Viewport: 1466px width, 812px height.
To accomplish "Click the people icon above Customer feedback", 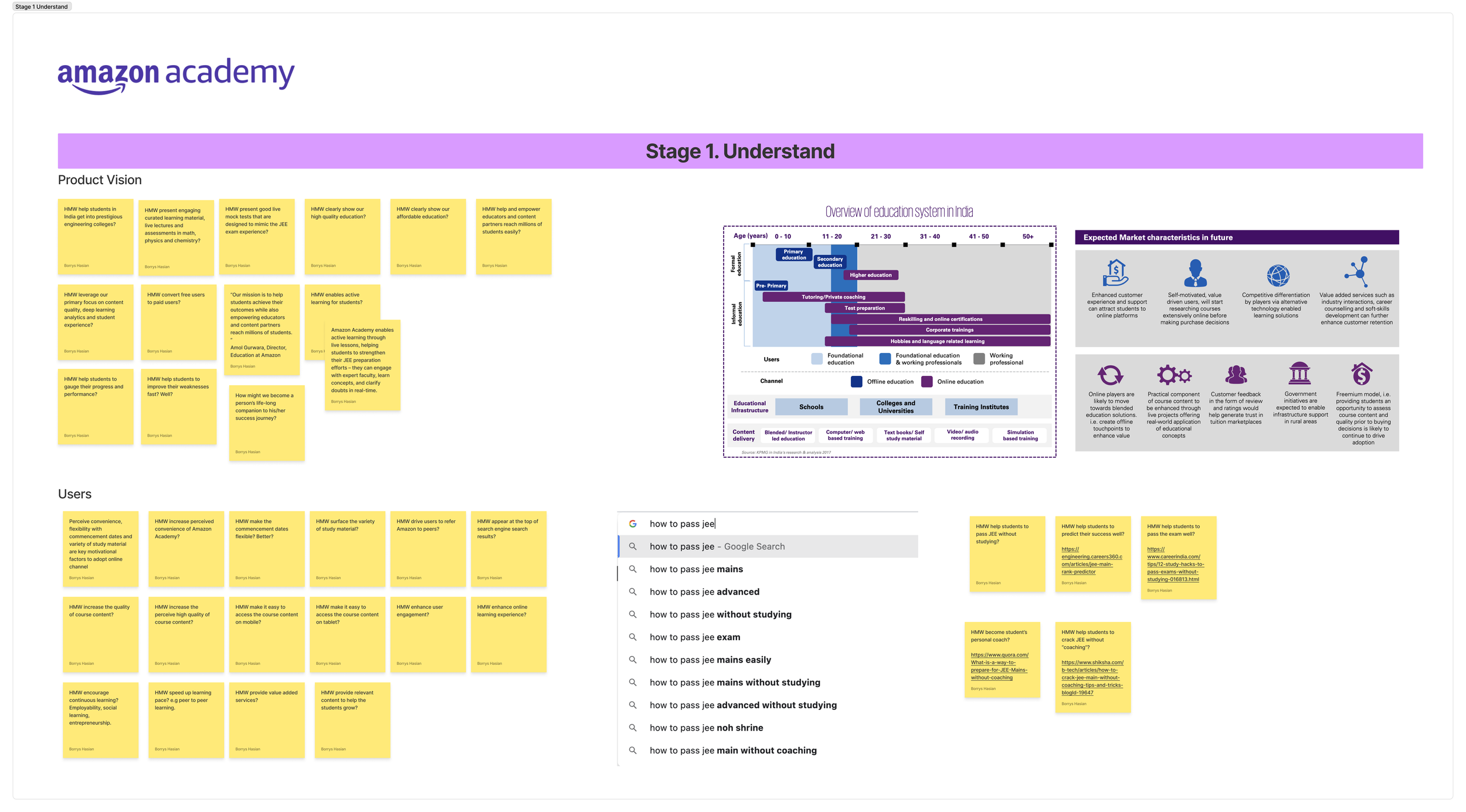I will pos(1236,374).
